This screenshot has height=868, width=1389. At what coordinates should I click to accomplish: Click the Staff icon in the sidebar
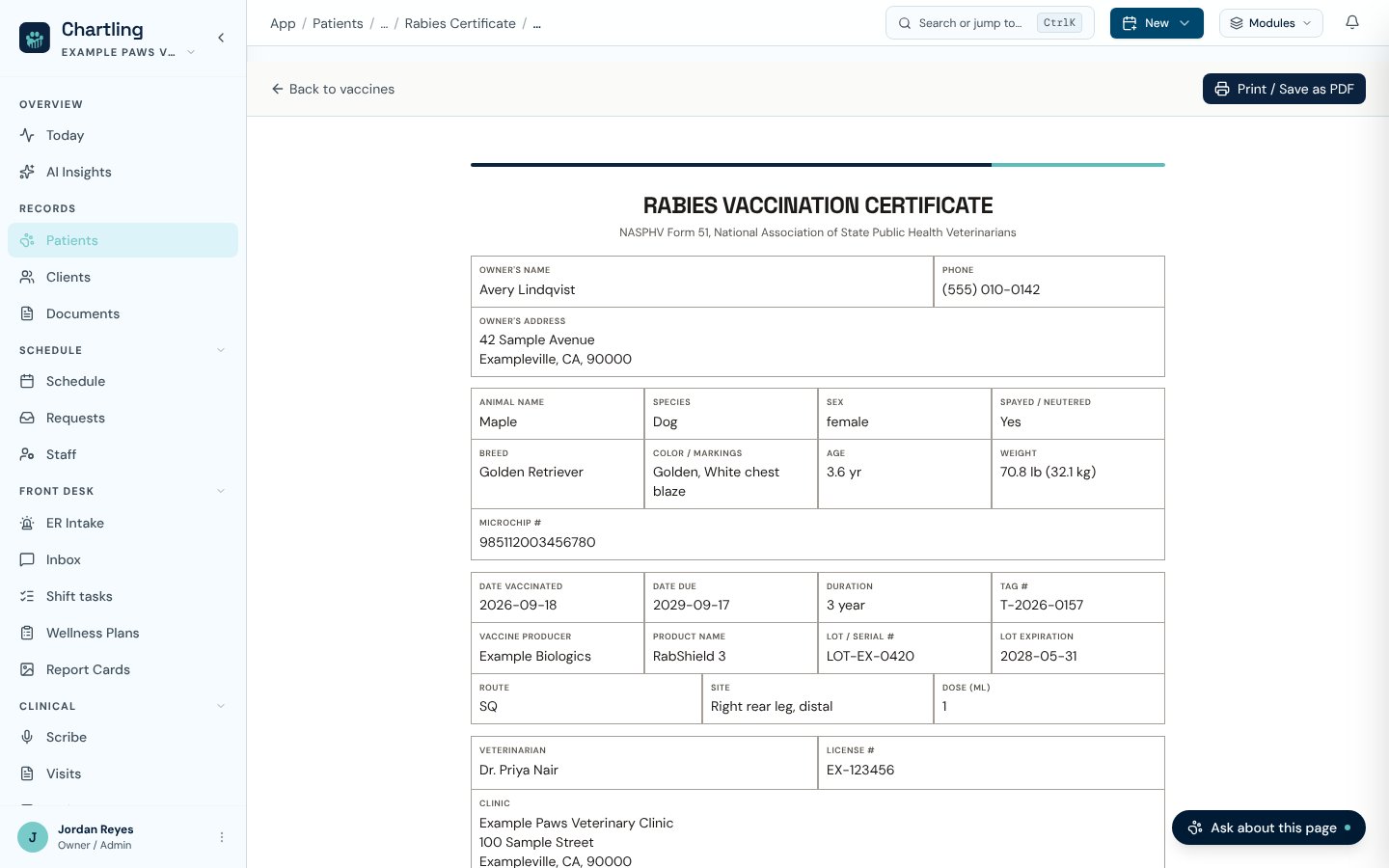click(x=27, y=454)
